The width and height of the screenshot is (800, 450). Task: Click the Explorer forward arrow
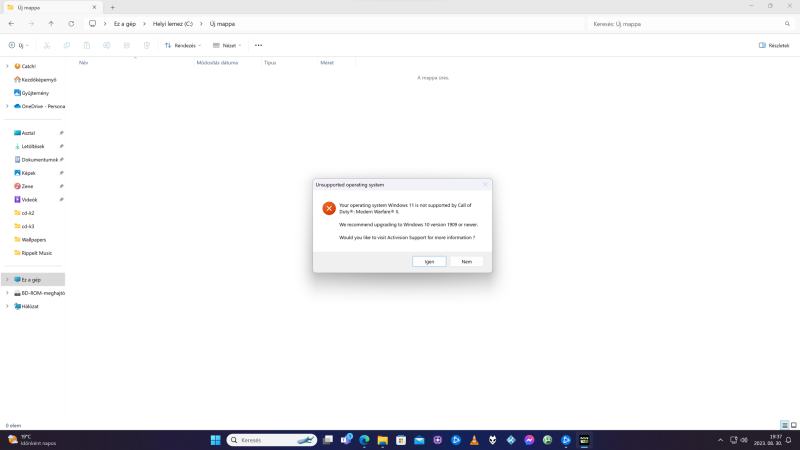[x=31, y=23]
